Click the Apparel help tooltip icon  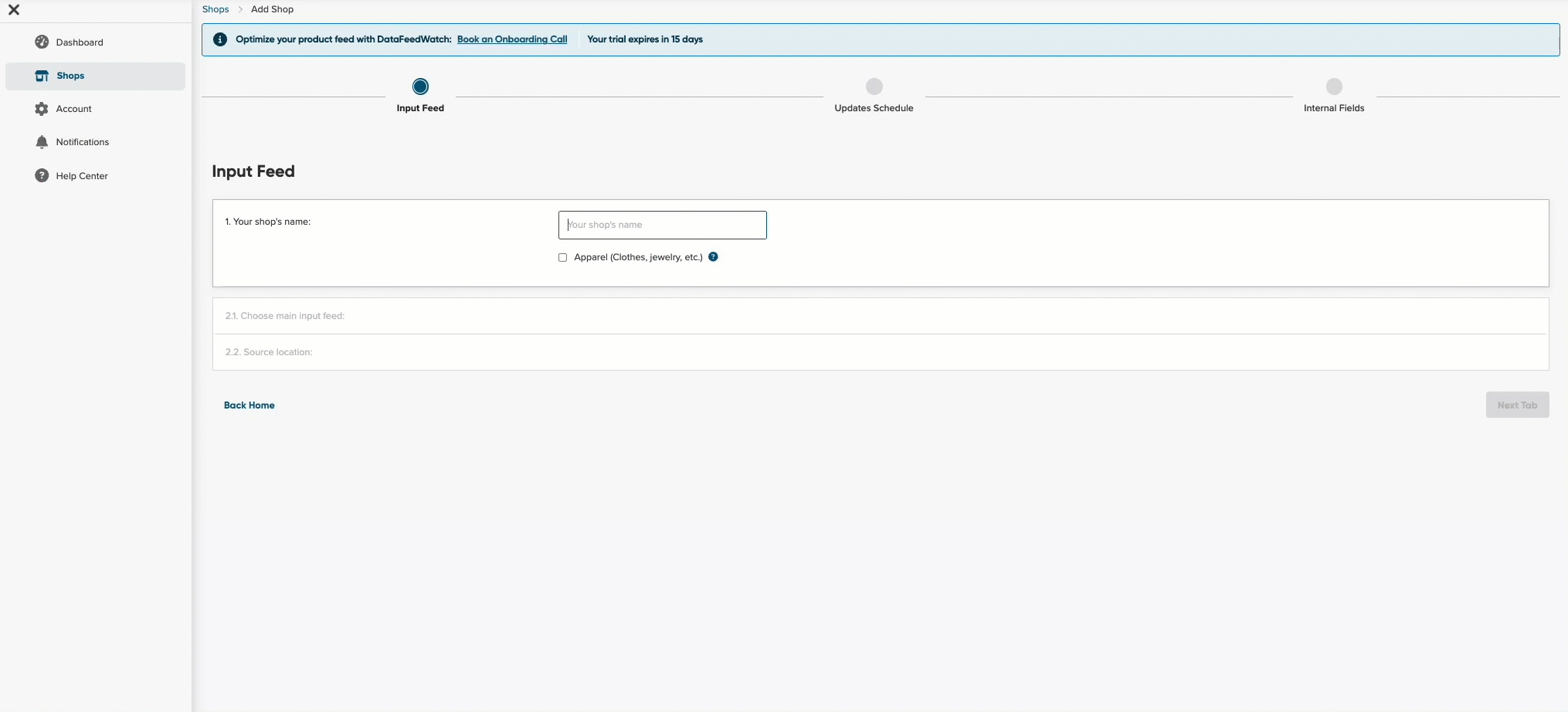click(x=713, y=257)
